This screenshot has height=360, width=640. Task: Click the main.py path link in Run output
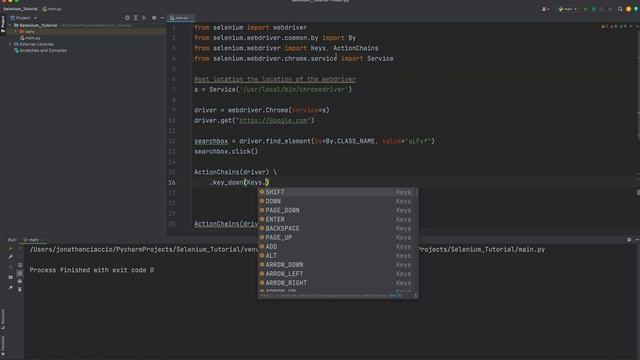coord(482,249)
